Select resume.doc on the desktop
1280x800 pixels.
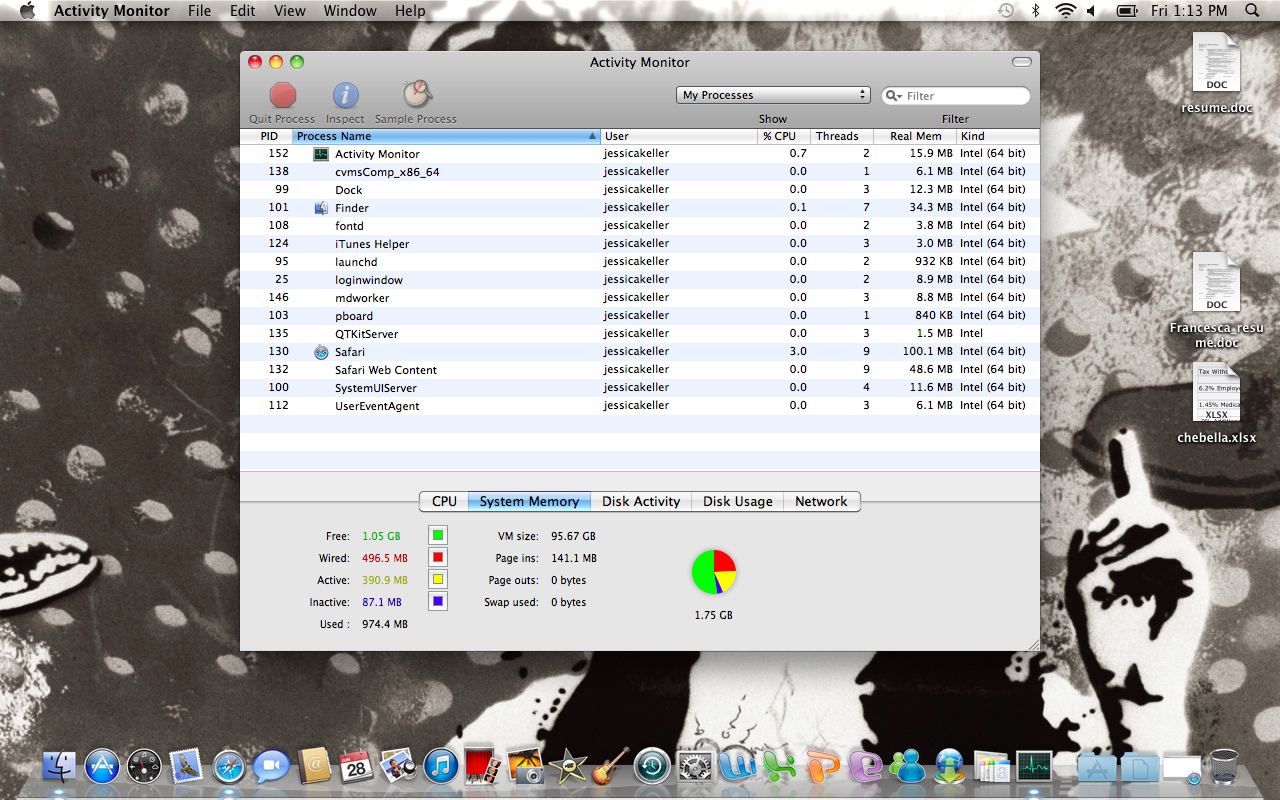1216,74
